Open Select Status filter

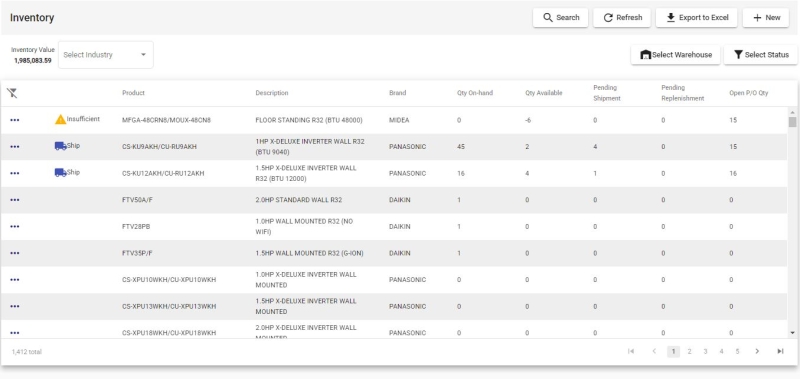tap(761, 55)
